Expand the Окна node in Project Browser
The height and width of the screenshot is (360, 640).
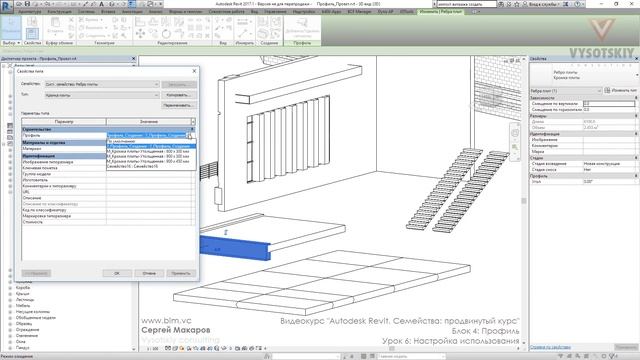click(x=10, y=342)
